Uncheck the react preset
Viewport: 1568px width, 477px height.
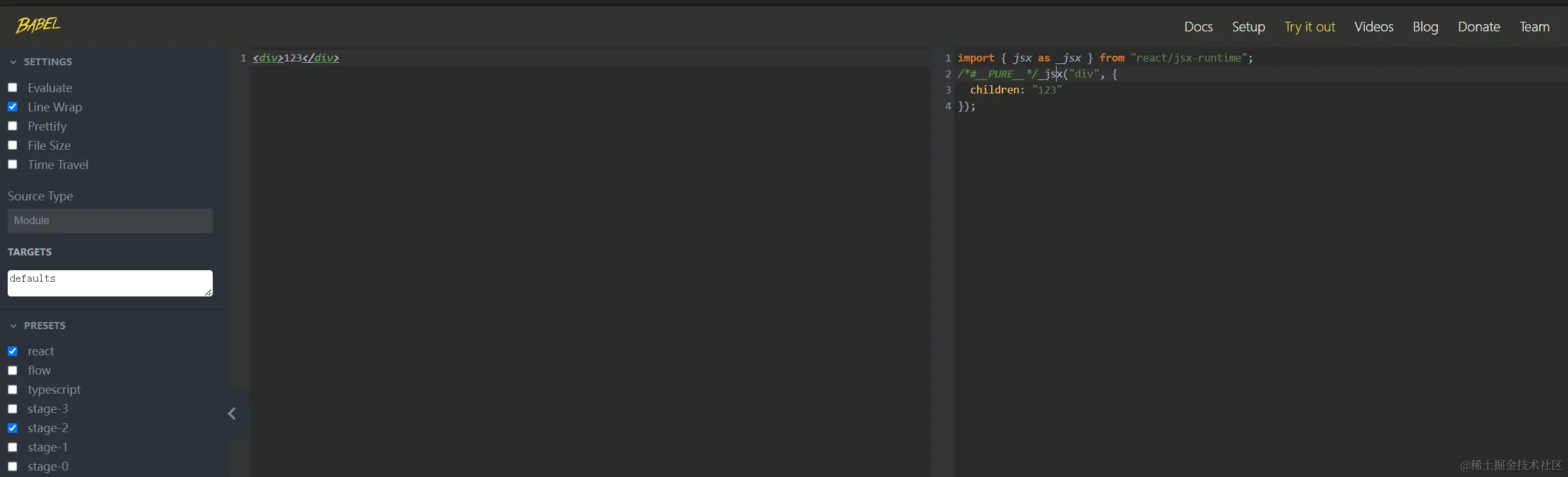tap(13, 352)
